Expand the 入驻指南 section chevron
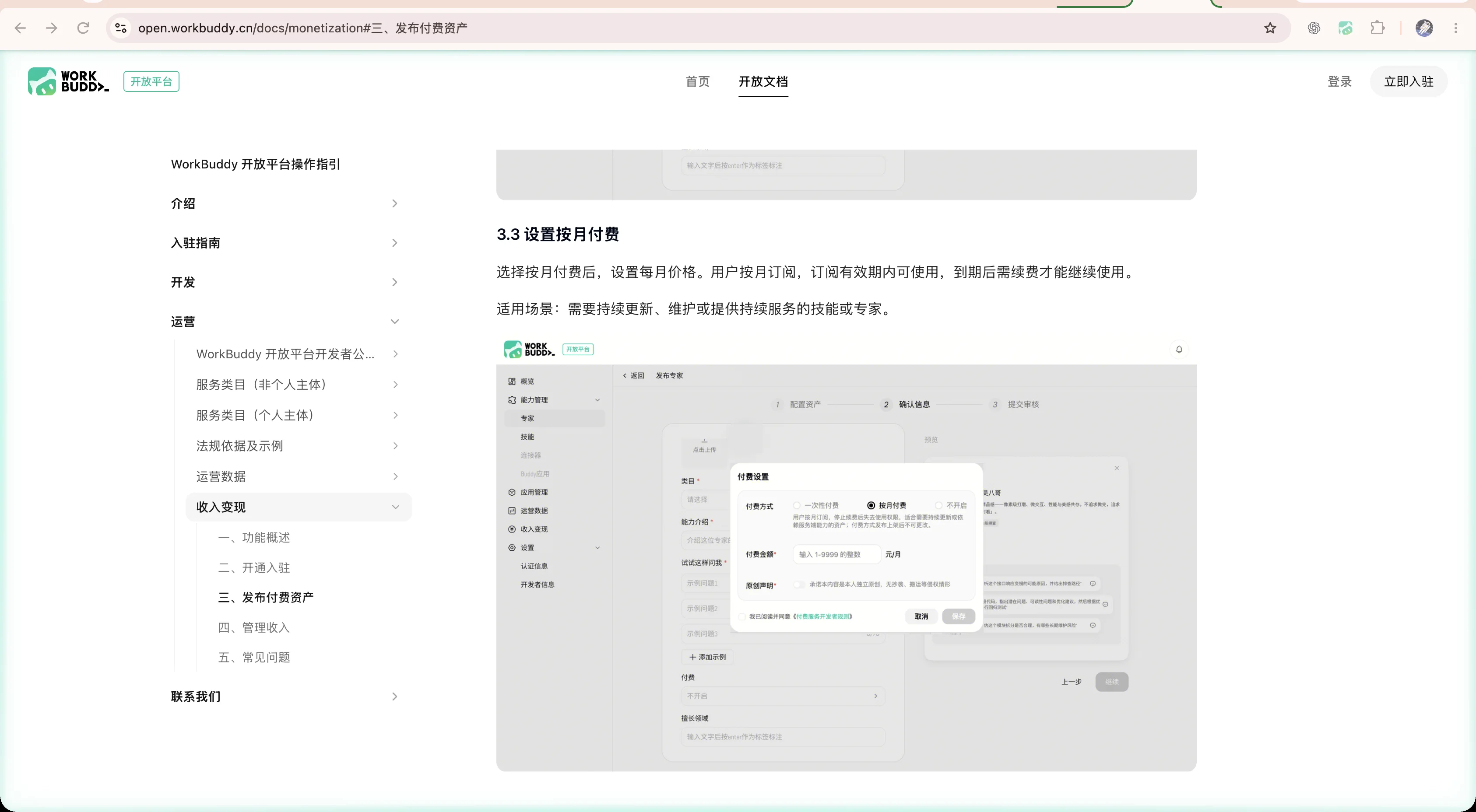This screenshot has height=812, width=1476. (394, 243)
